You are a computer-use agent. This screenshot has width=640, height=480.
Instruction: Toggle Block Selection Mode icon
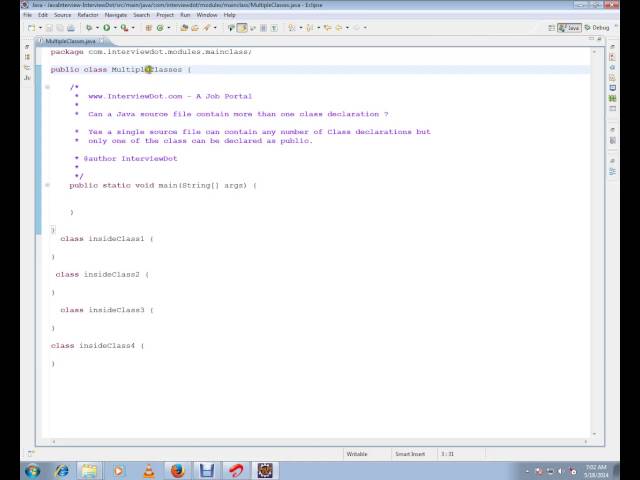coord(263,28)
